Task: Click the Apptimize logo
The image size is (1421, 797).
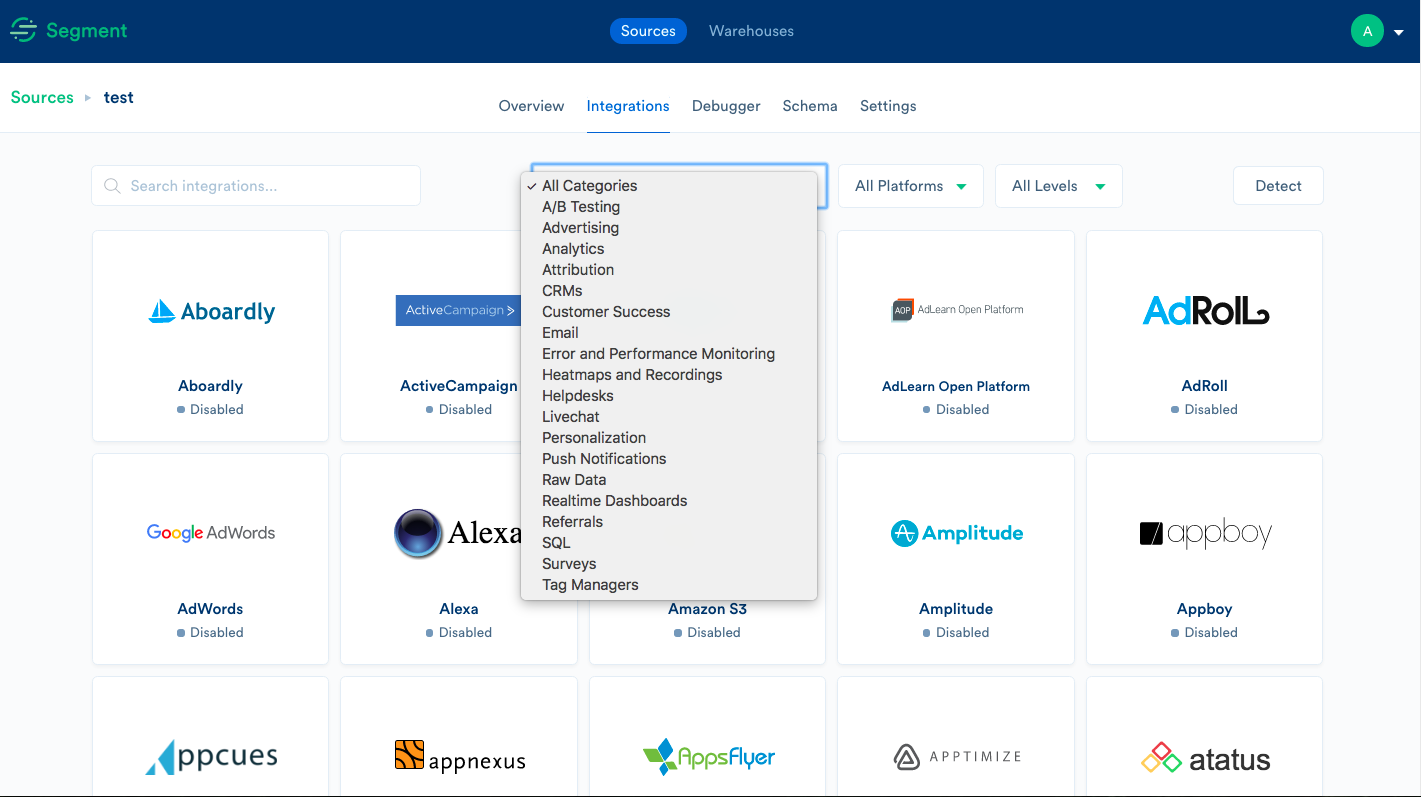Action: click(957, 757)
